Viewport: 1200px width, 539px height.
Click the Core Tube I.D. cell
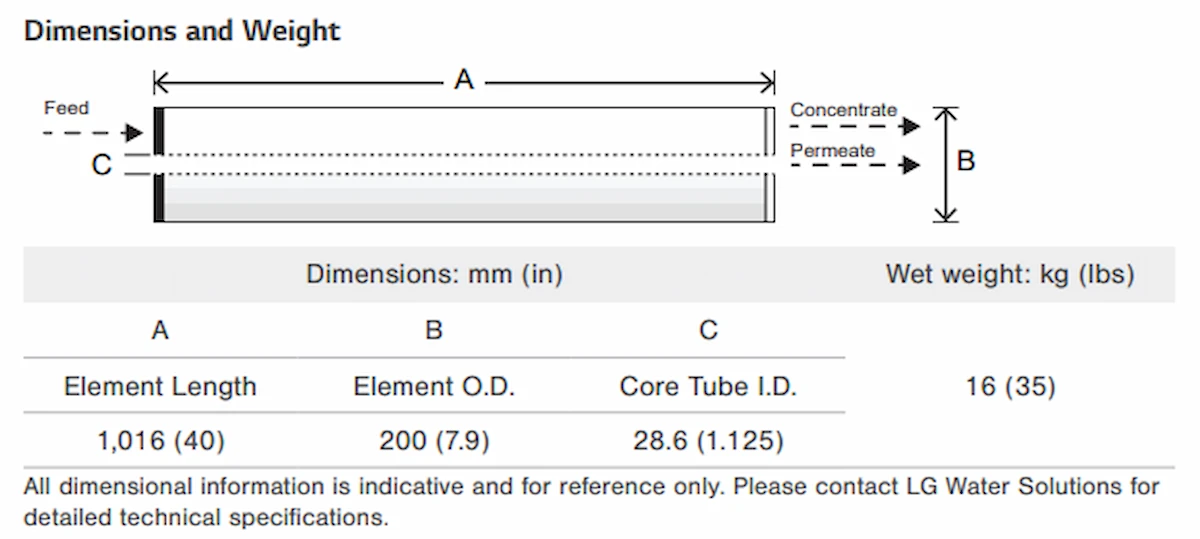(708, 387)
